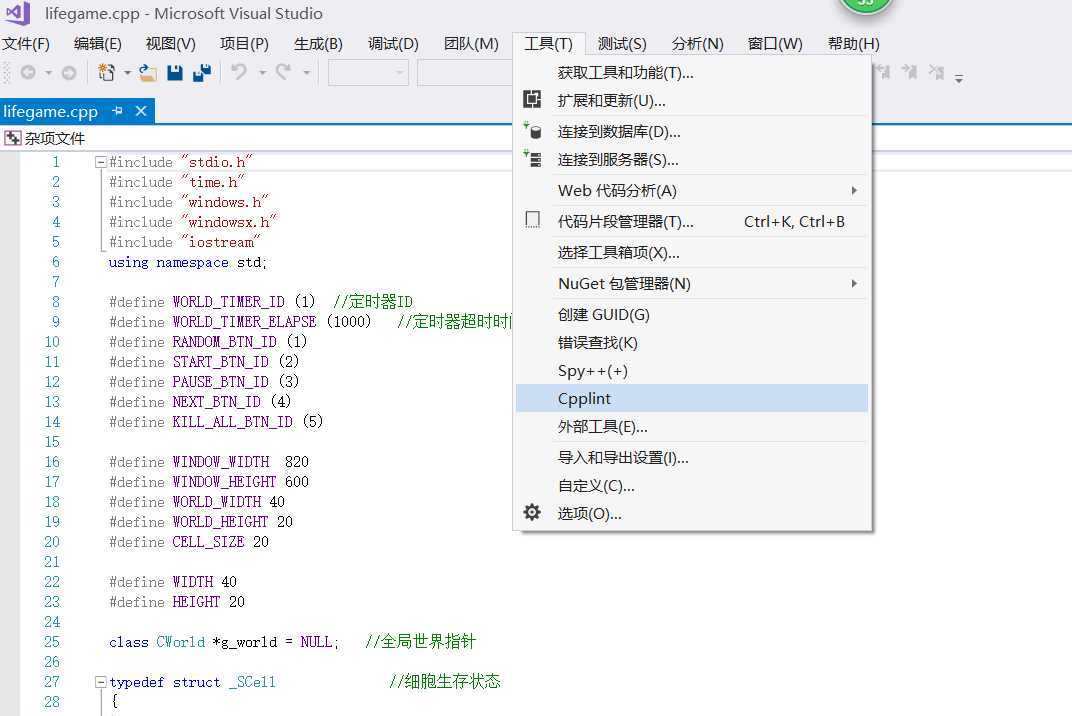Viewport: 1072px width, 716px height.
Task: Click the Code Snippets Manager icon
Action: (533, 220)
